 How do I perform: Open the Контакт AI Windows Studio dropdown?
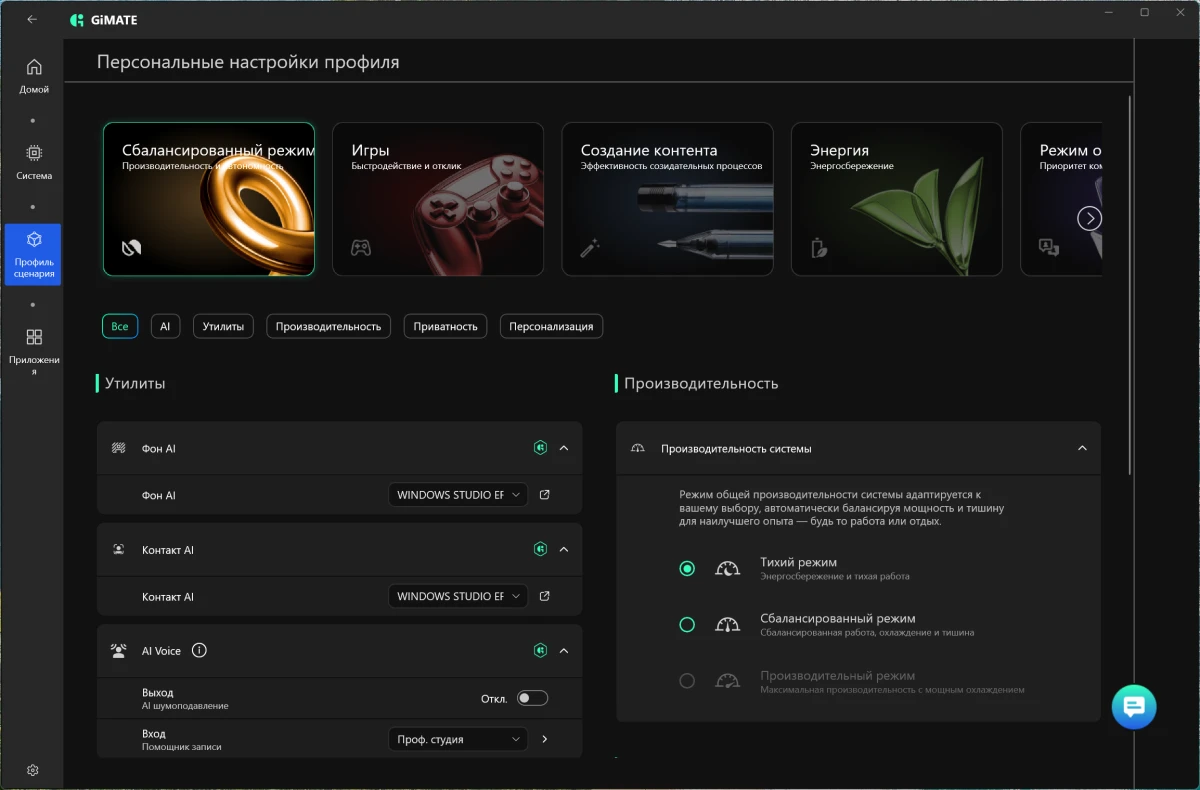pos(458,596)
